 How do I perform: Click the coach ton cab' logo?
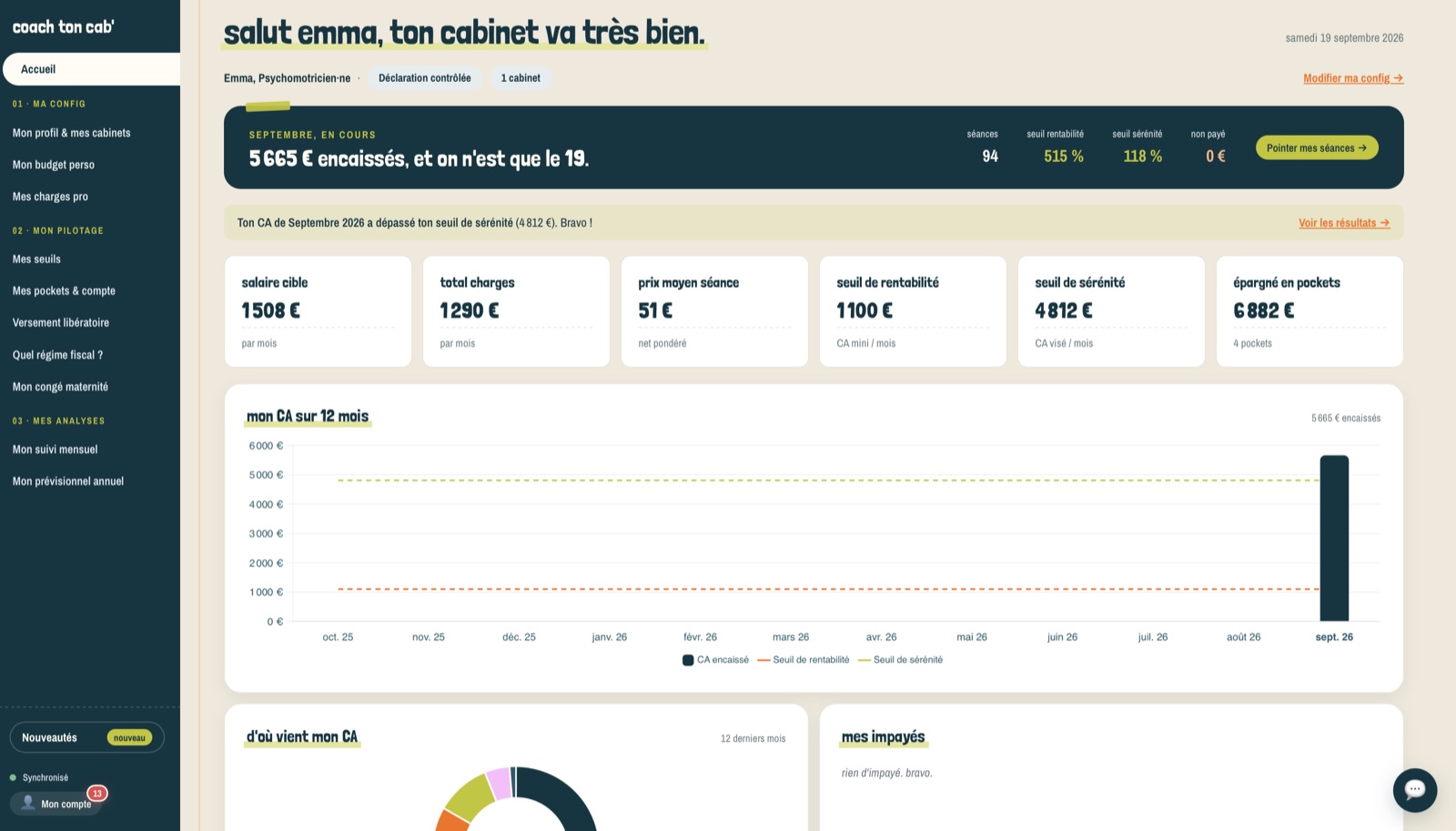[x=64, y=26]
